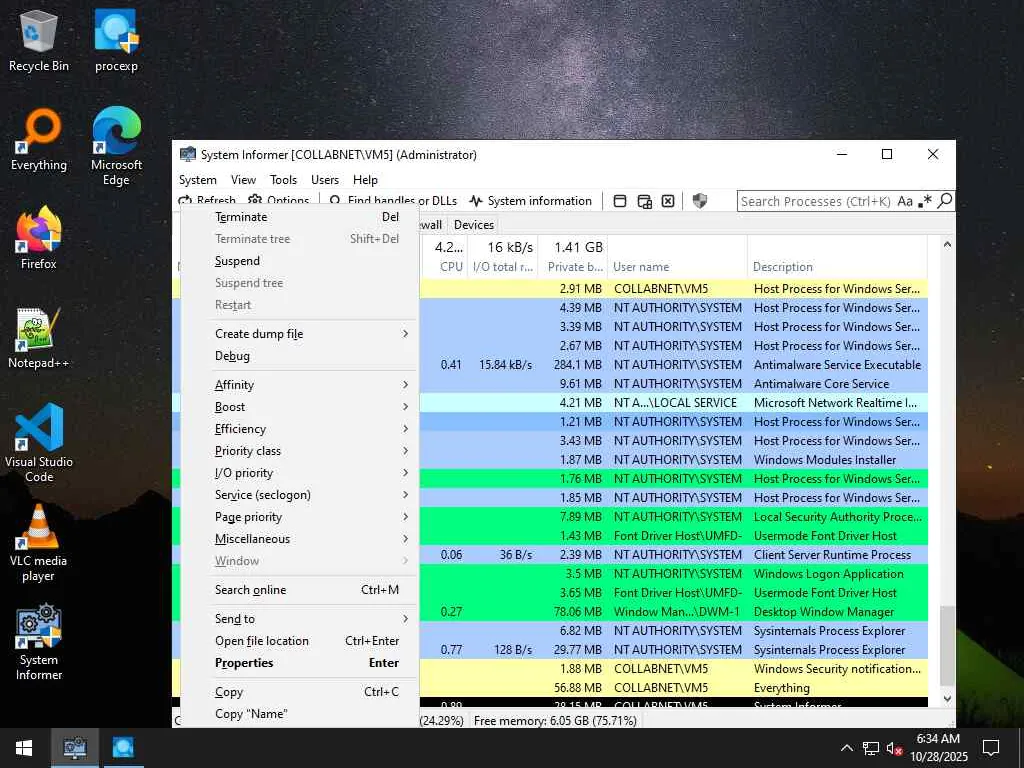Toggle the Aa case-sensitive search icon

[904, 201]
